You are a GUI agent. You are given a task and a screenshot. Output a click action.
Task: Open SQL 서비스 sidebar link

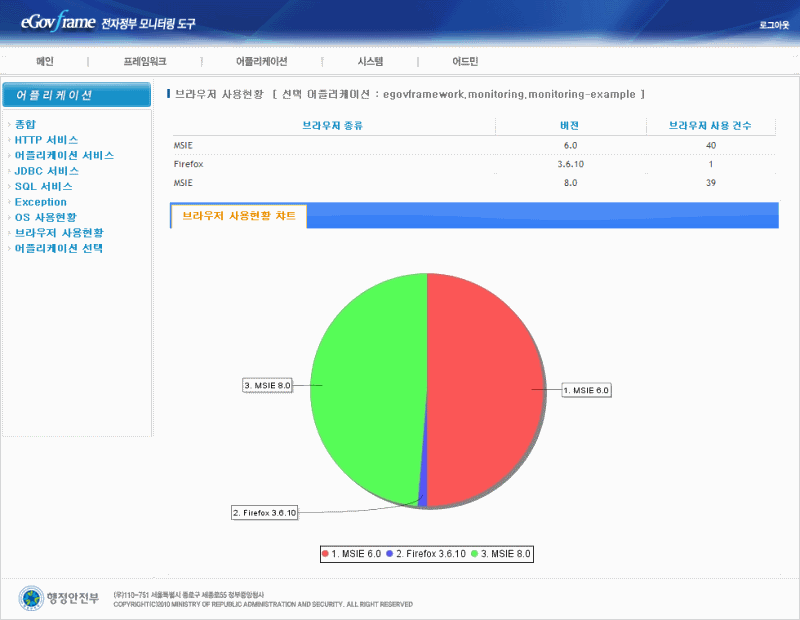coord(43,186)
